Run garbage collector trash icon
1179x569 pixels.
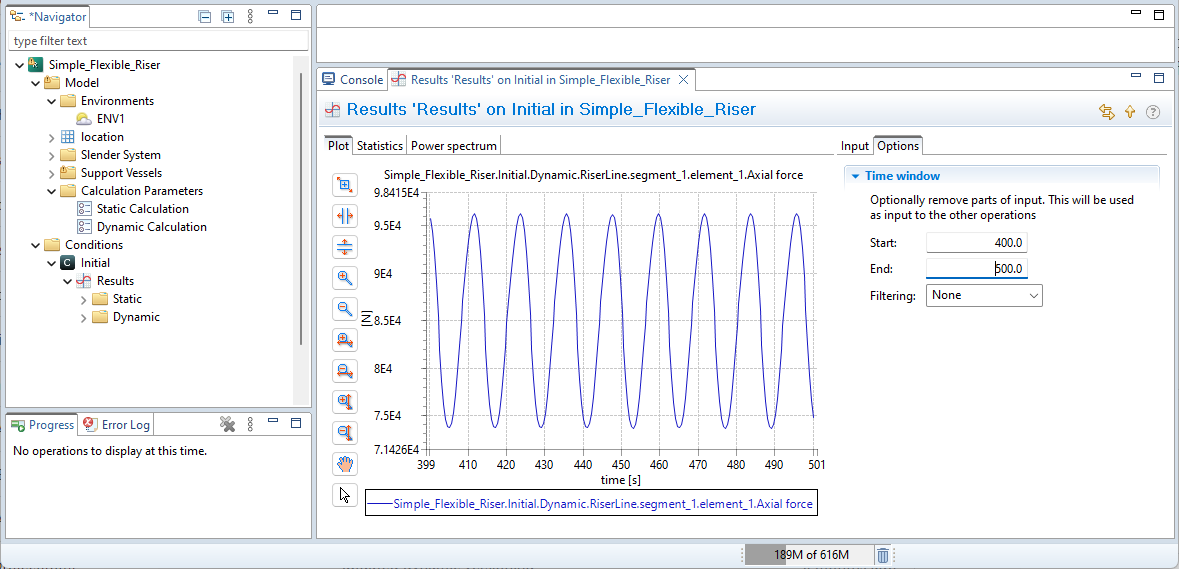883,555
